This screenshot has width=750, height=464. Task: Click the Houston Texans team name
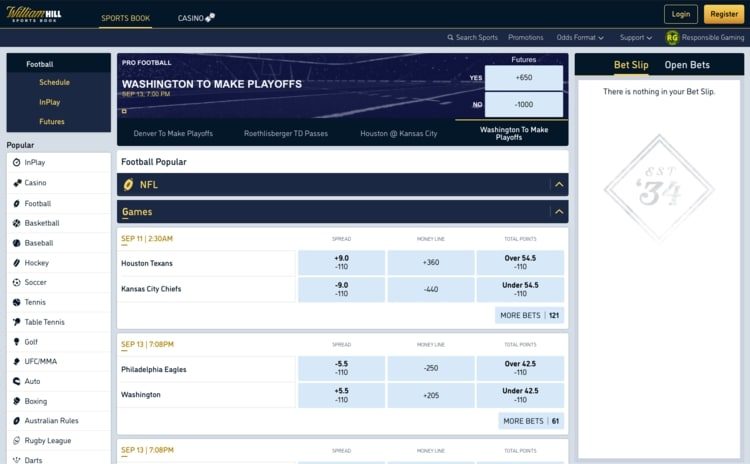147,264
